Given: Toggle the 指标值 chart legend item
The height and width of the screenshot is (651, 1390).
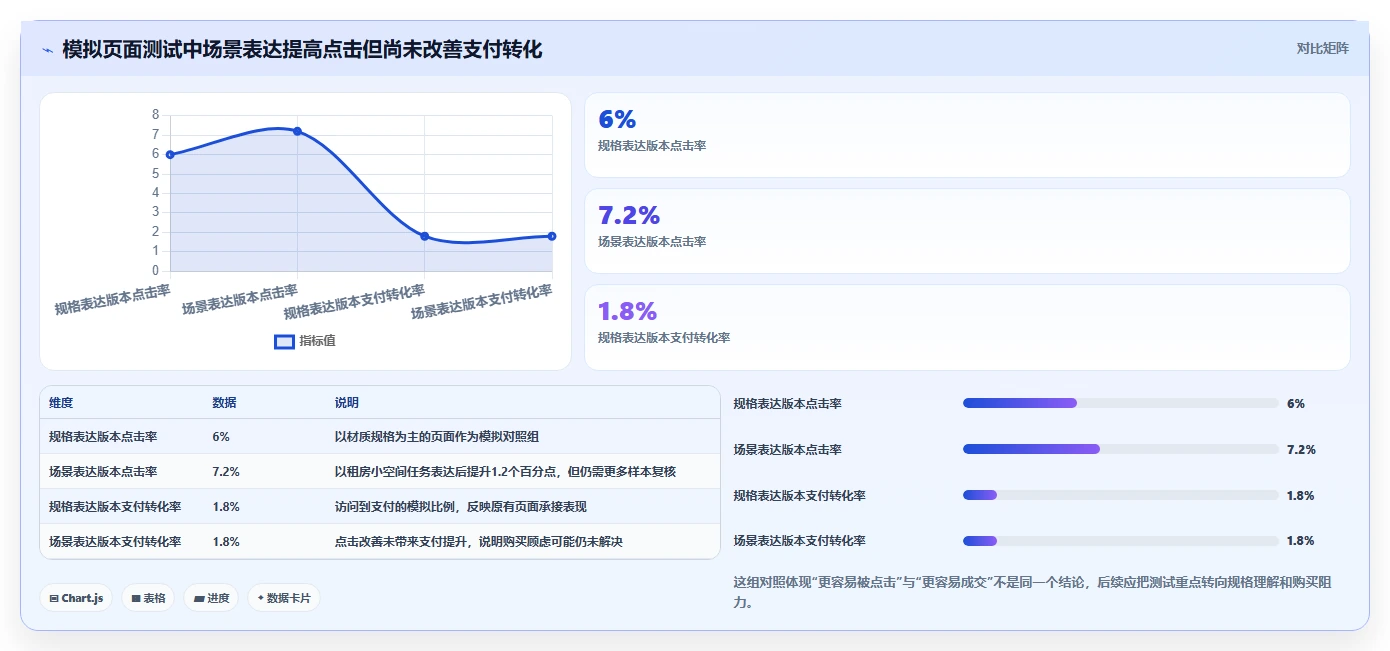Looking at the screenshot, I should click(305, 341).
